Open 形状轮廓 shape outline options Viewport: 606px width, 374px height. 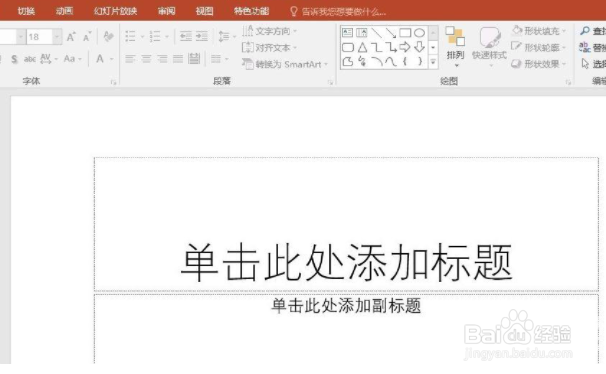pos(539,48)
